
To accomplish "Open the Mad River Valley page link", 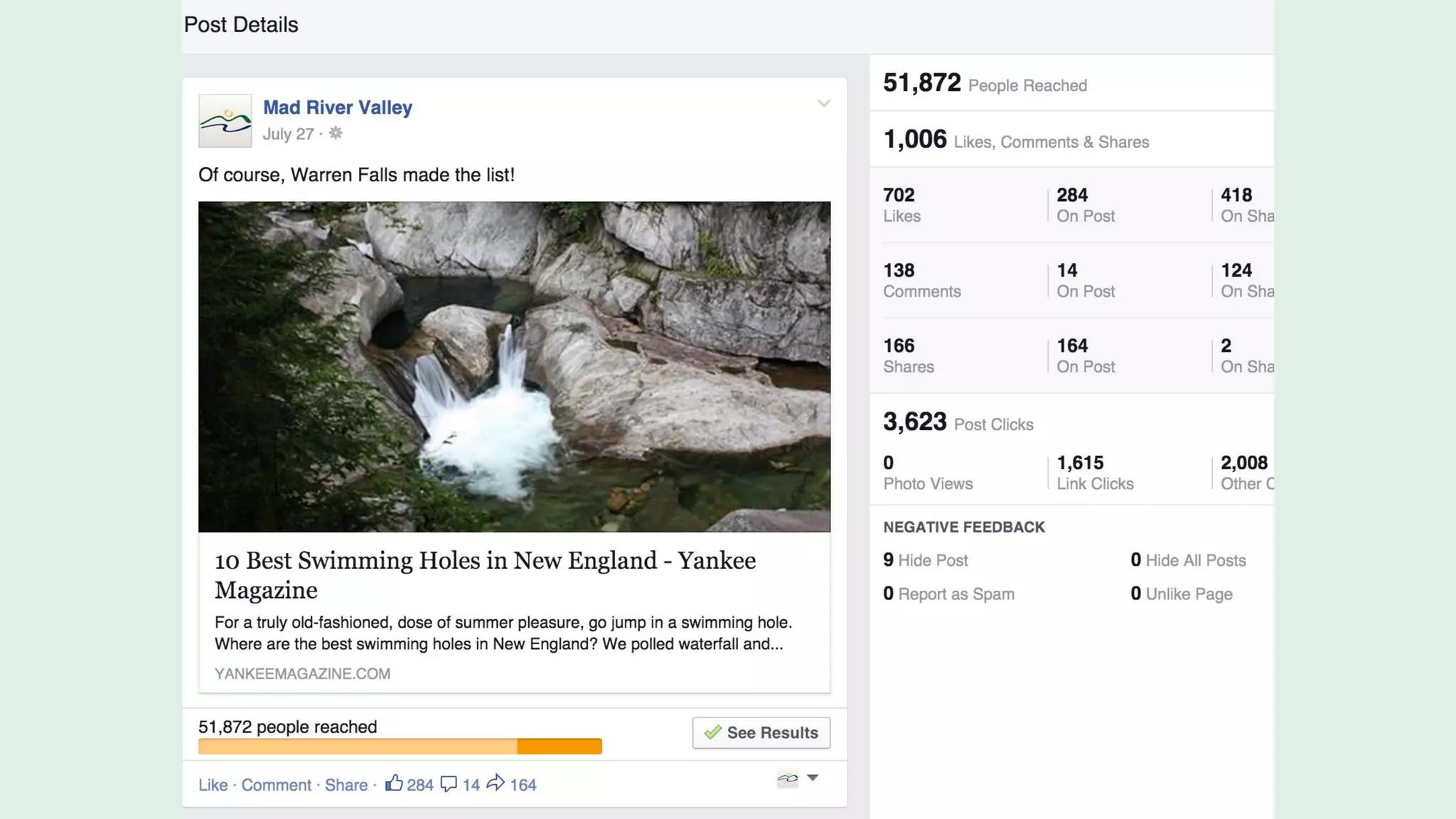I will 338,107.
